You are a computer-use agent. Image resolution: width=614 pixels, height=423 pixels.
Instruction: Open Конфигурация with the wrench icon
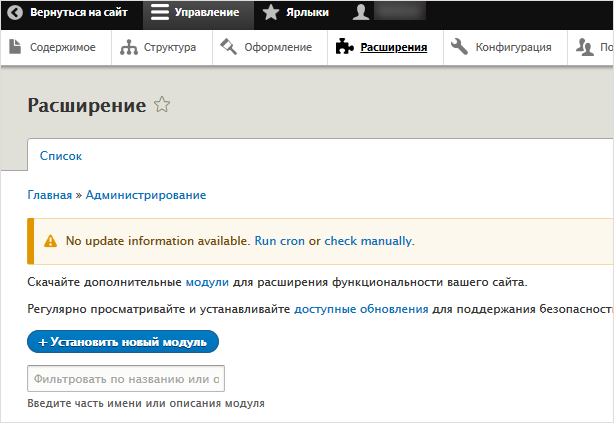501,47
